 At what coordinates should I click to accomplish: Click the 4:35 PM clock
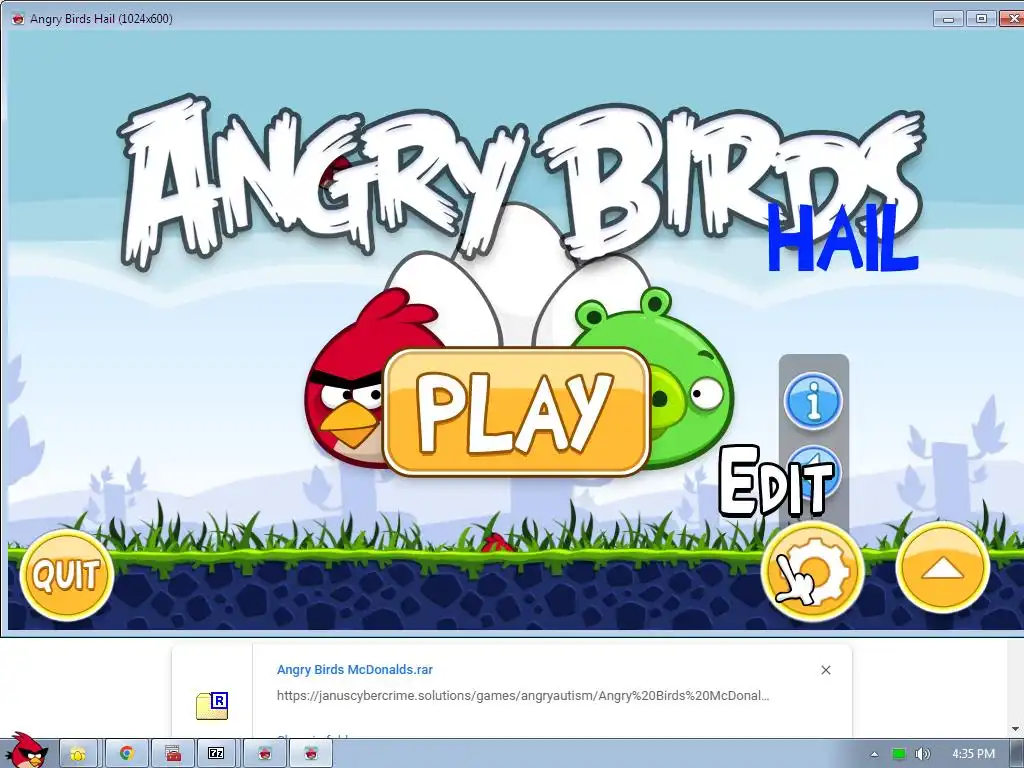pos(974,754)
